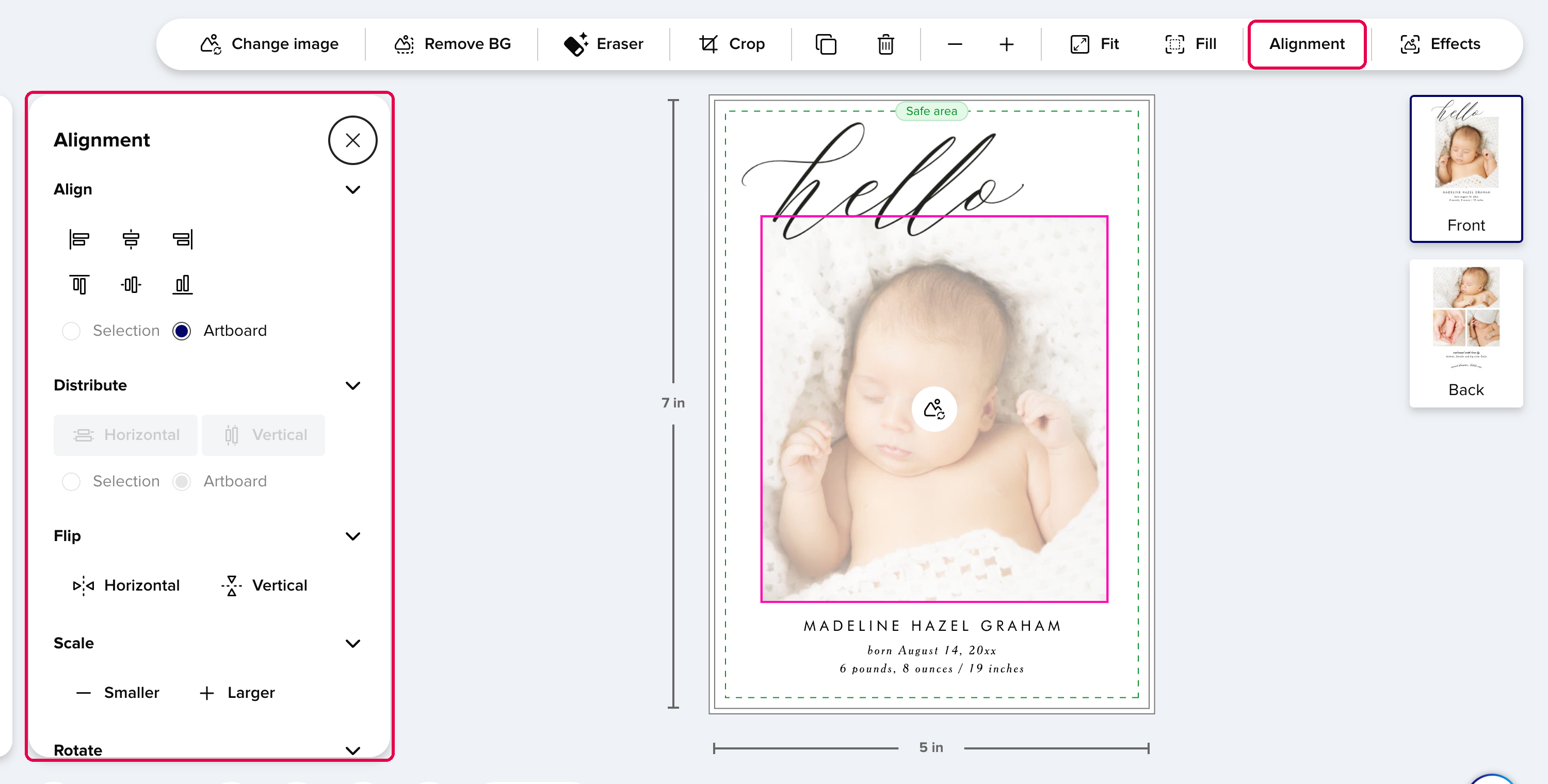This screenshot has width=1548, height=784.
Task: Close the Alignment panel
Action: click(x=353, y=140)
